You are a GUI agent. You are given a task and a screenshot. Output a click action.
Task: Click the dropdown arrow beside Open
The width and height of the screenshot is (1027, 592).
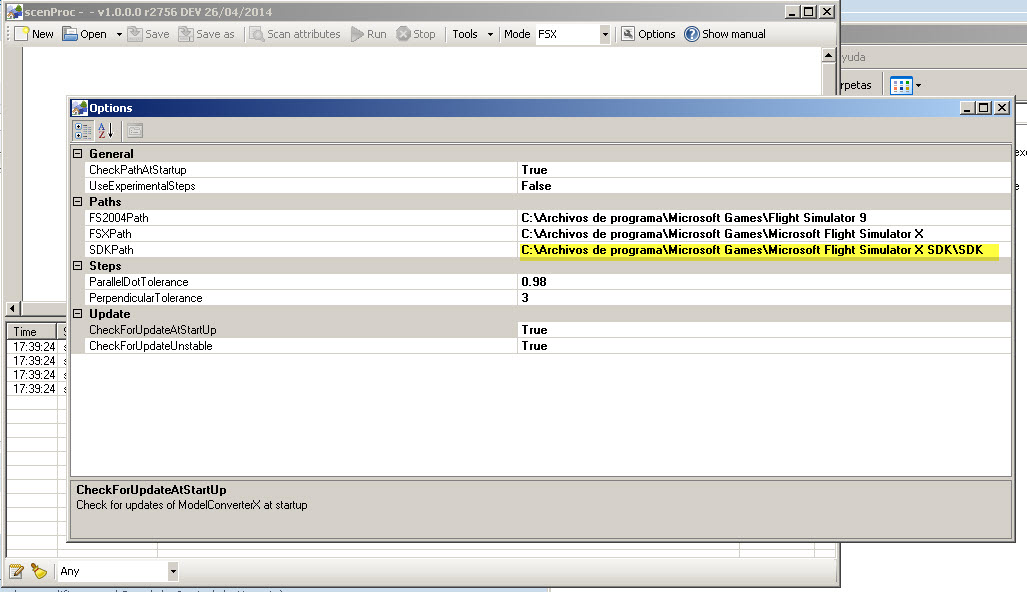coord(119,34)
